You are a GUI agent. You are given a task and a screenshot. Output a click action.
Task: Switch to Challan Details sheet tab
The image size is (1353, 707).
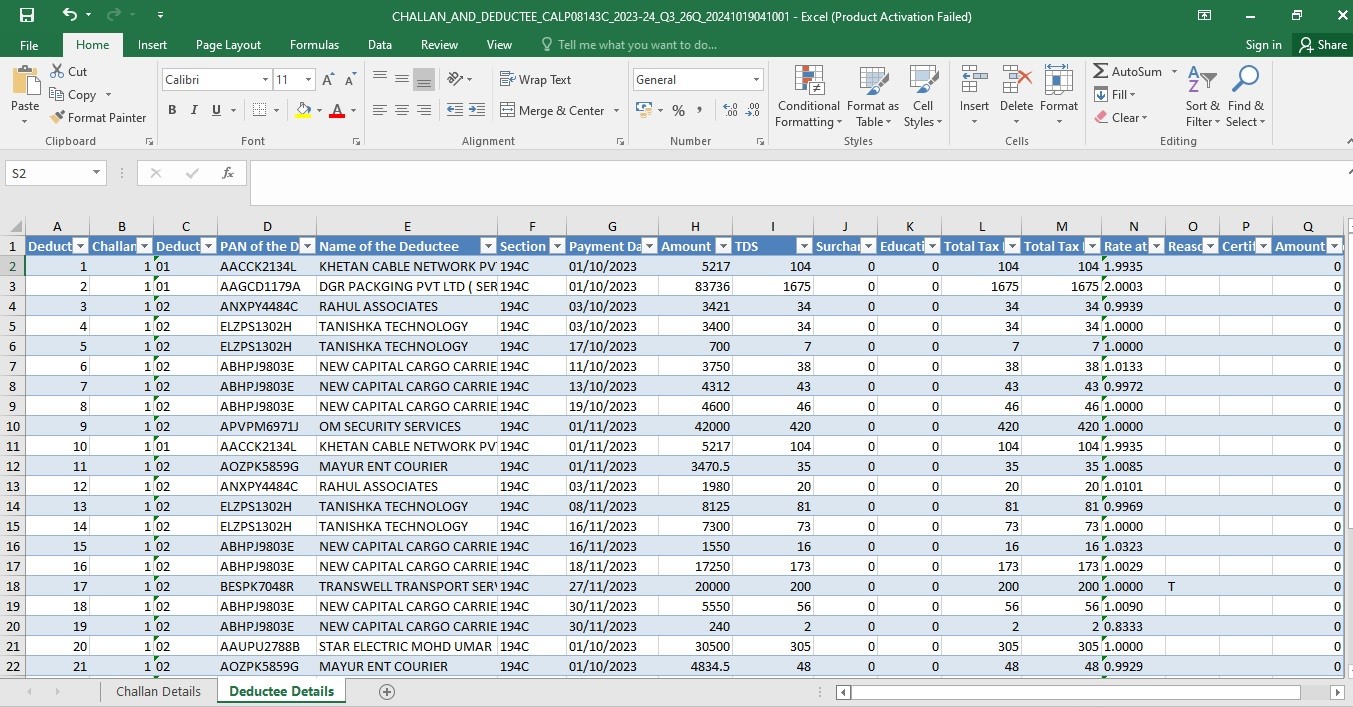click(x=158, y=691)
